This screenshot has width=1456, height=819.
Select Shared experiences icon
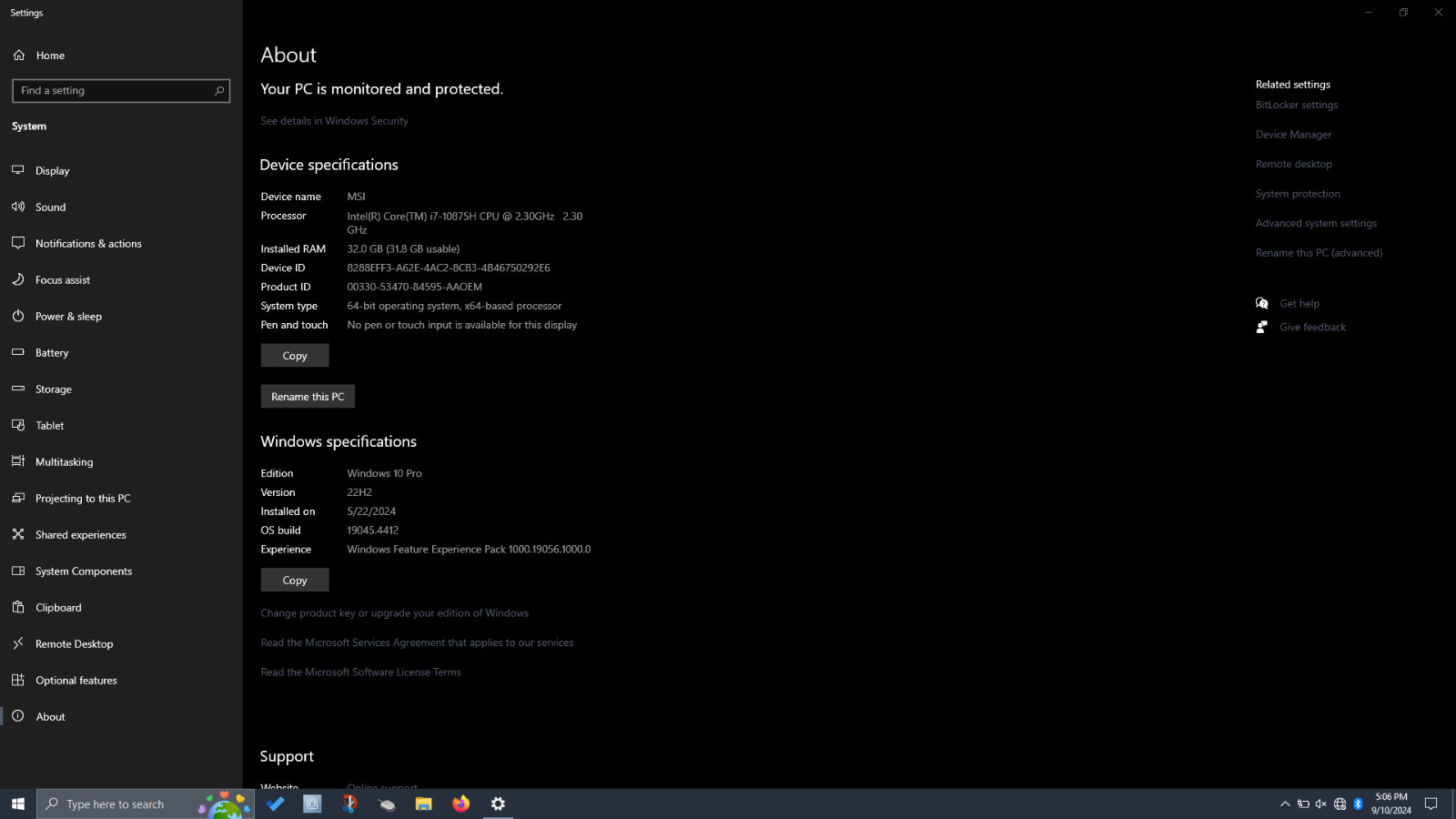pyautogui.click(x=18, y=534)
